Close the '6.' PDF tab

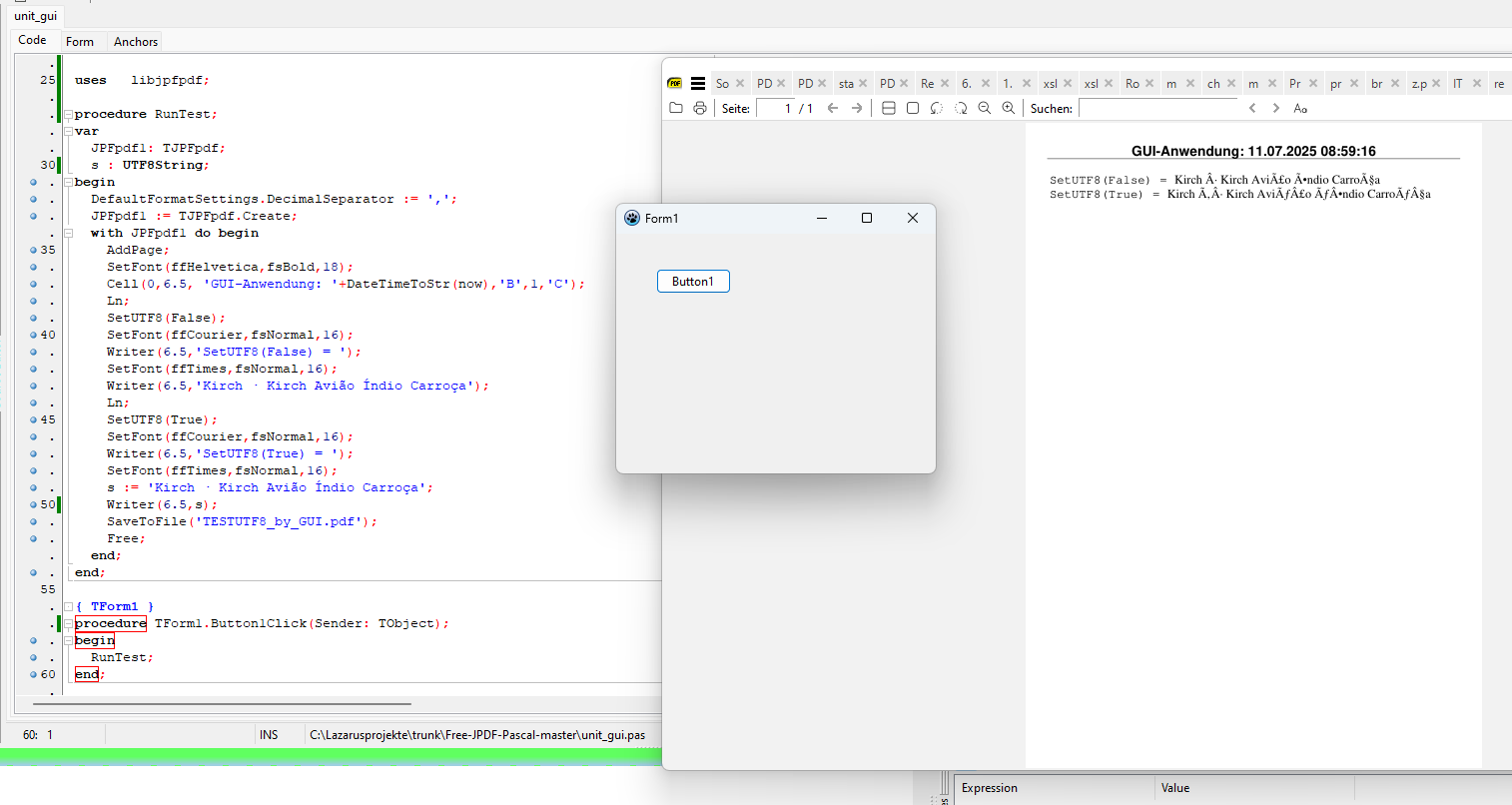pos(986,84)
